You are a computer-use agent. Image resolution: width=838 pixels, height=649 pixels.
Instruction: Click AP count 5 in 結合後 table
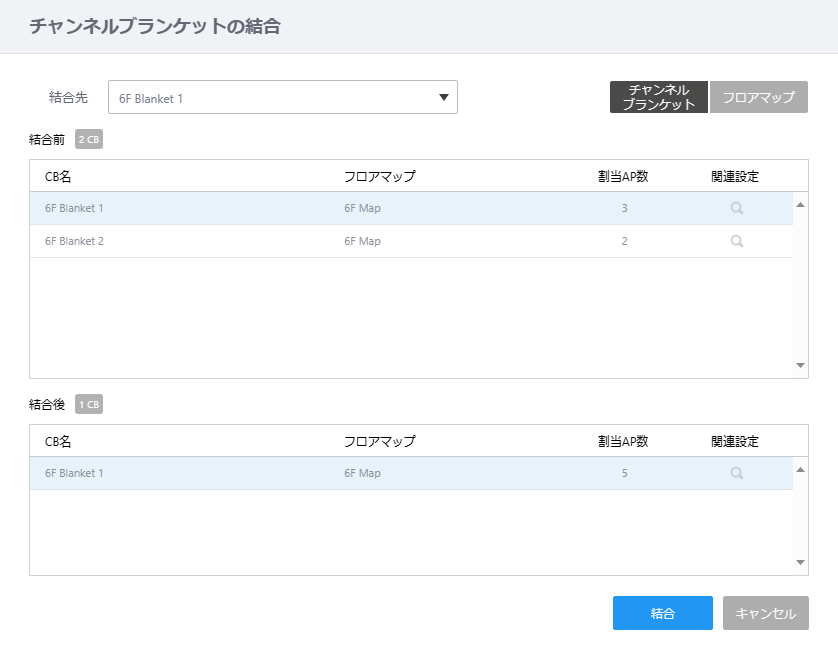pyautogui.click(x=624, y=473)
